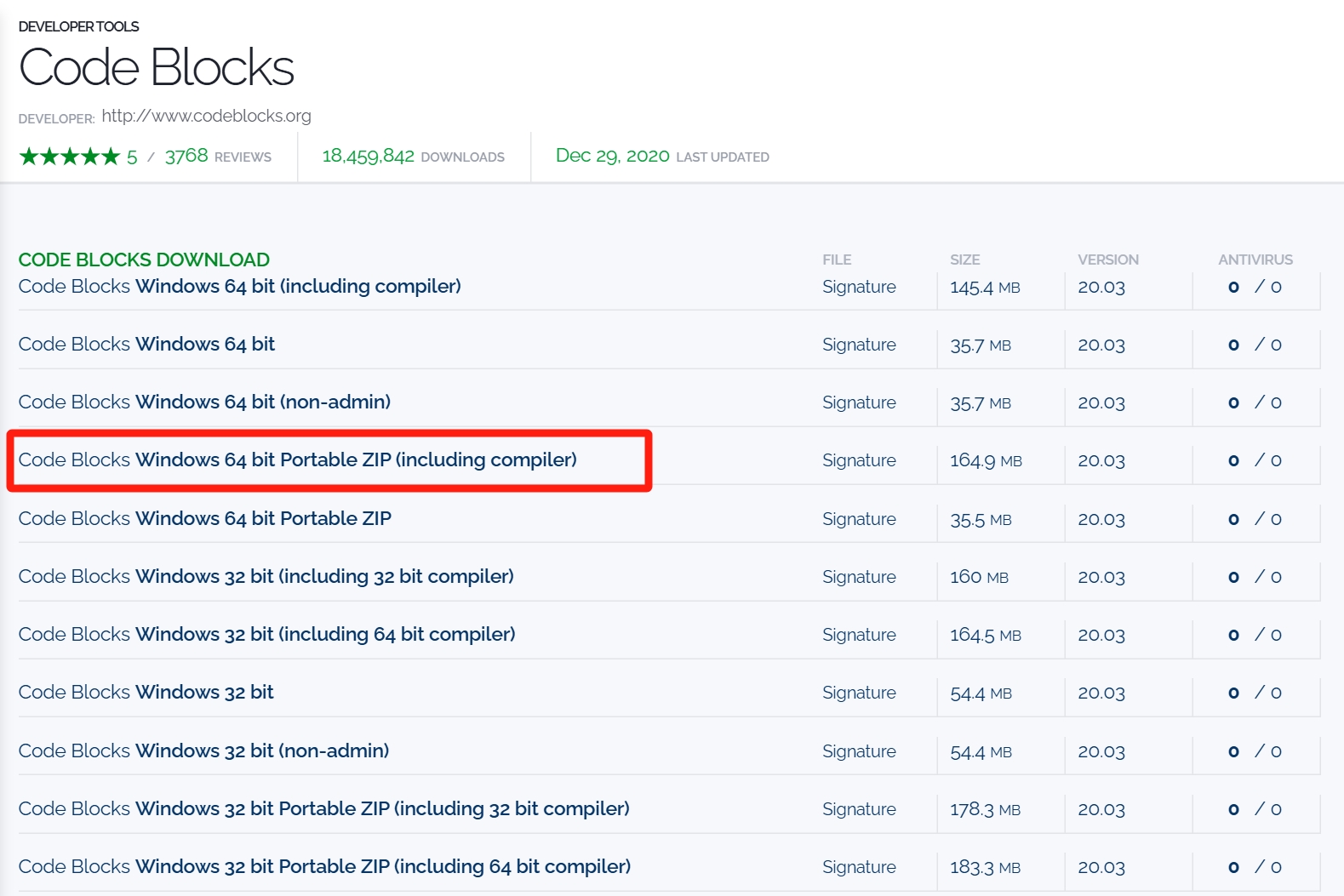Open Signature in the 164.5 MB row
The image size is (1344, 896).
click(859, 636)
